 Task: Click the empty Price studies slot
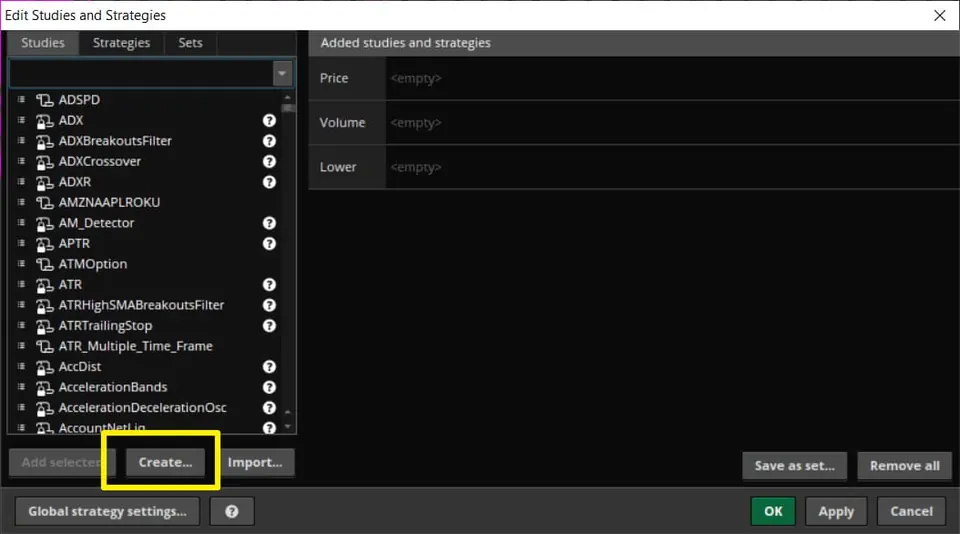click(672, 78)
